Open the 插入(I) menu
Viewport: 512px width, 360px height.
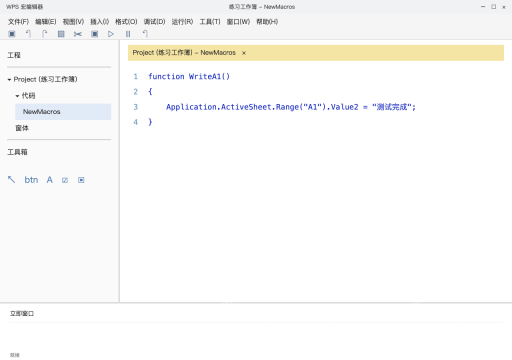pyautogui.click(x=100, y=22)
